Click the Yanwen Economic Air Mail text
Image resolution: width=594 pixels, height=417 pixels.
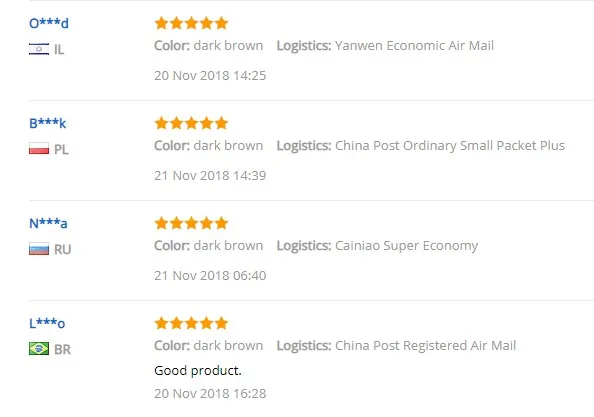[x=414, y=45]
